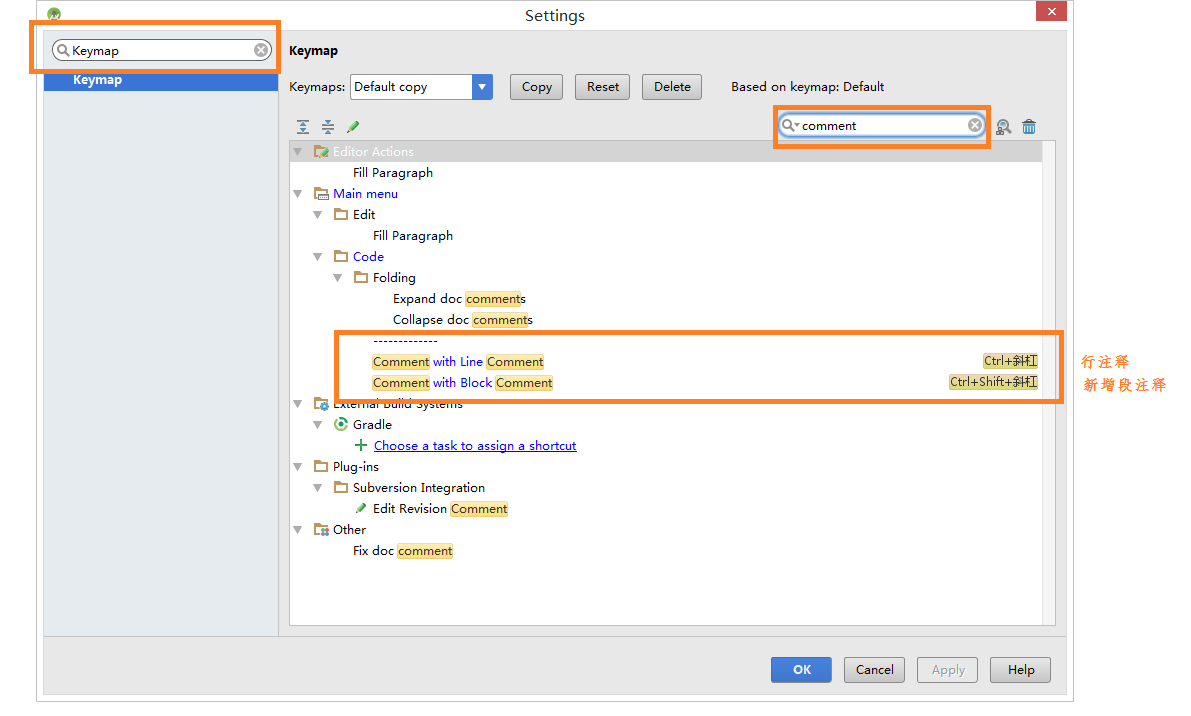Screen dimensions: 1191x716
Task: Clear the comment filter search field
Action: point(974,126)
